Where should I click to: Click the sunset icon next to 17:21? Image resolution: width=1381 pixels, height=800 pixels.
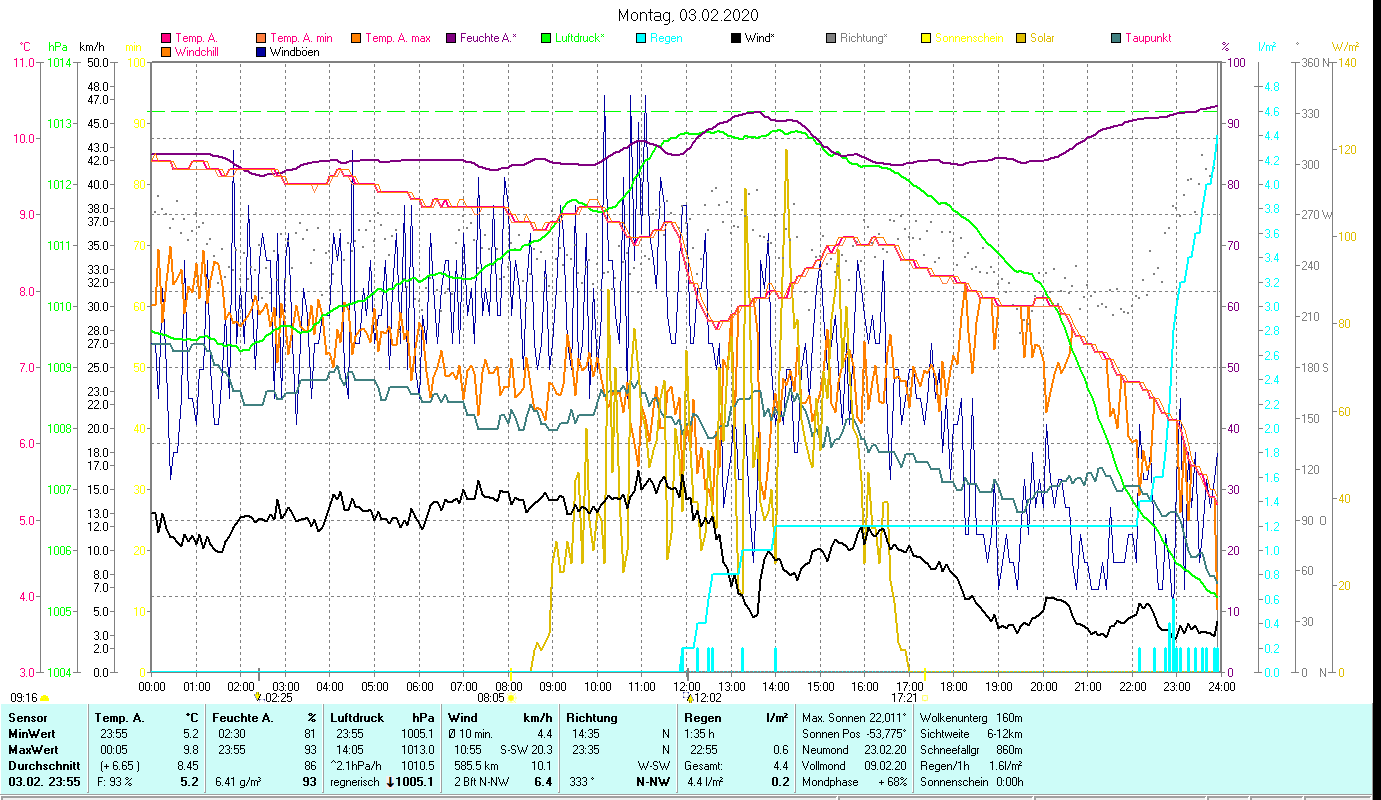click(x=923, y=698)
